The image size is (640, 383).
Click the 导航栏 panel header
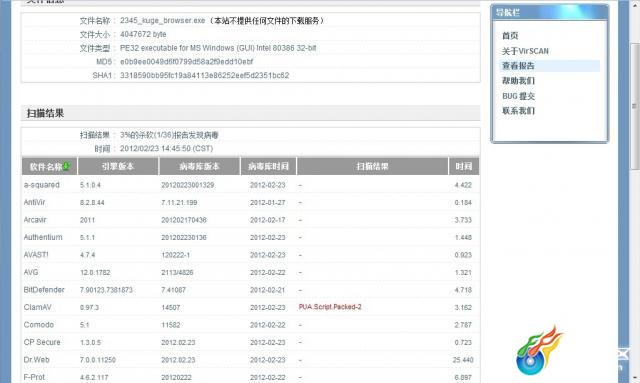549,13
